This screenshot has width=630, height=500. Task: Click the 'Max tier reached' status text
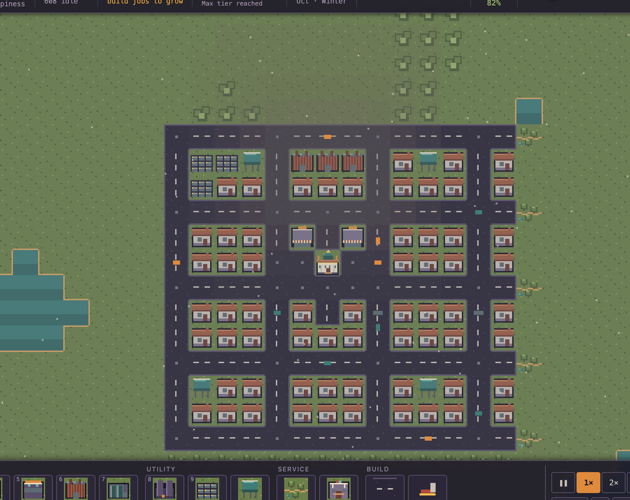click(232, 4)
